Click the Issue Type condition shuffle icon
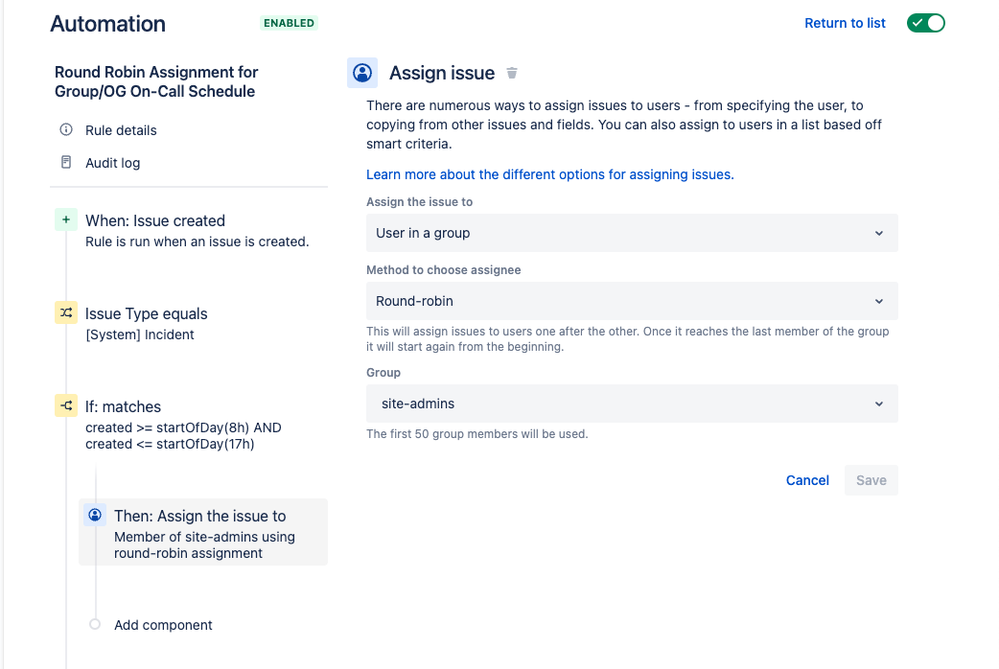999x669 pixels. 66,313
